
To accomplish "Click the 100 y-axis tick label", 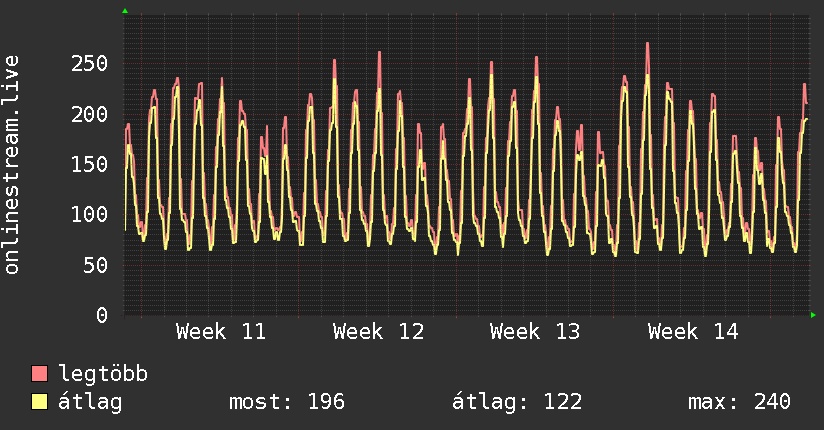I will (89, 214).
